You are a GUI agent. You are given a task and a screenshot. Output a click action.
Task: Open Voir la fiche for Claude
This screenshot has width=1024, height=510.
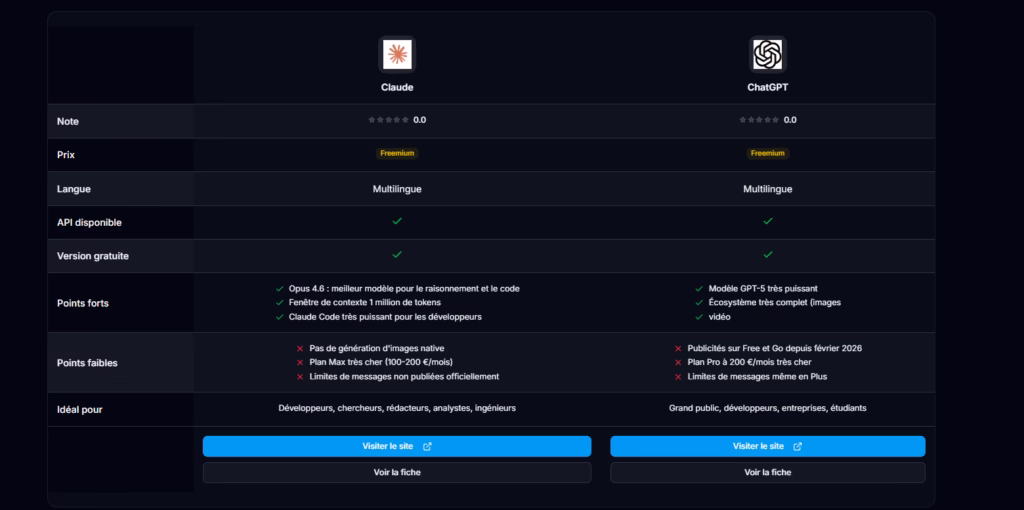[x=397, y=473]
